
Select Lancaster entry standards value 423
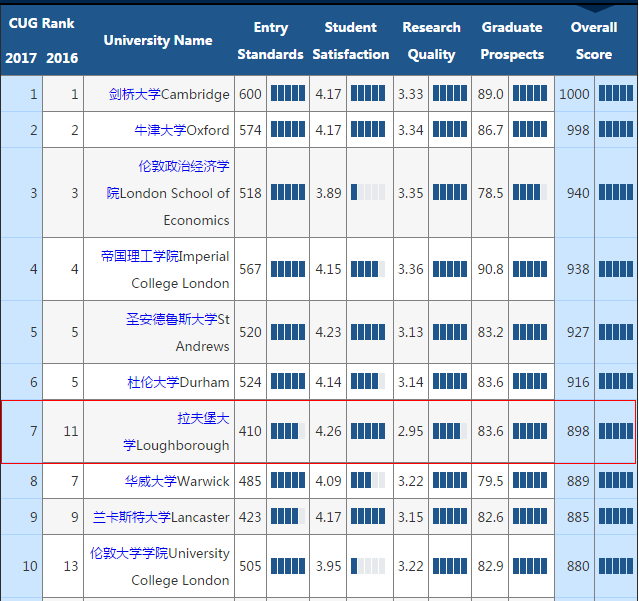click(x=250, y=517)
